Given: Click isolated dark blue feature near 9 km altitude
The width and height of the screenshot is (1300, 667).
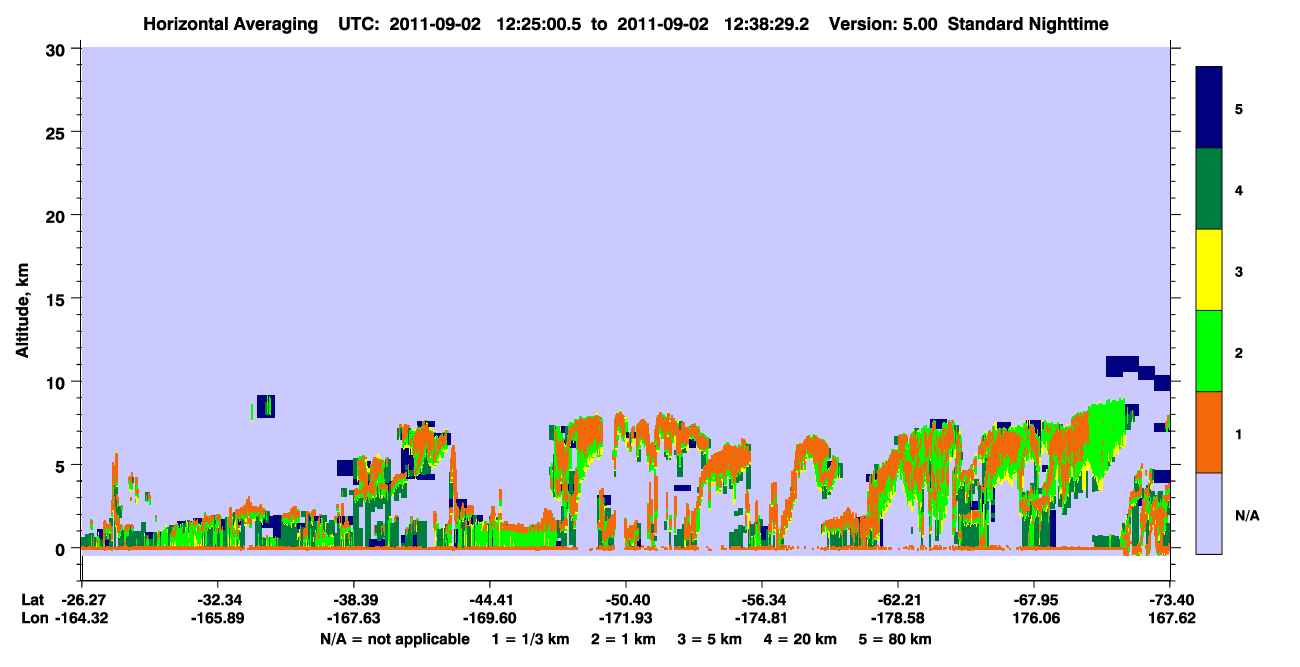Looking at the screenshot, I should pos(265,406).
